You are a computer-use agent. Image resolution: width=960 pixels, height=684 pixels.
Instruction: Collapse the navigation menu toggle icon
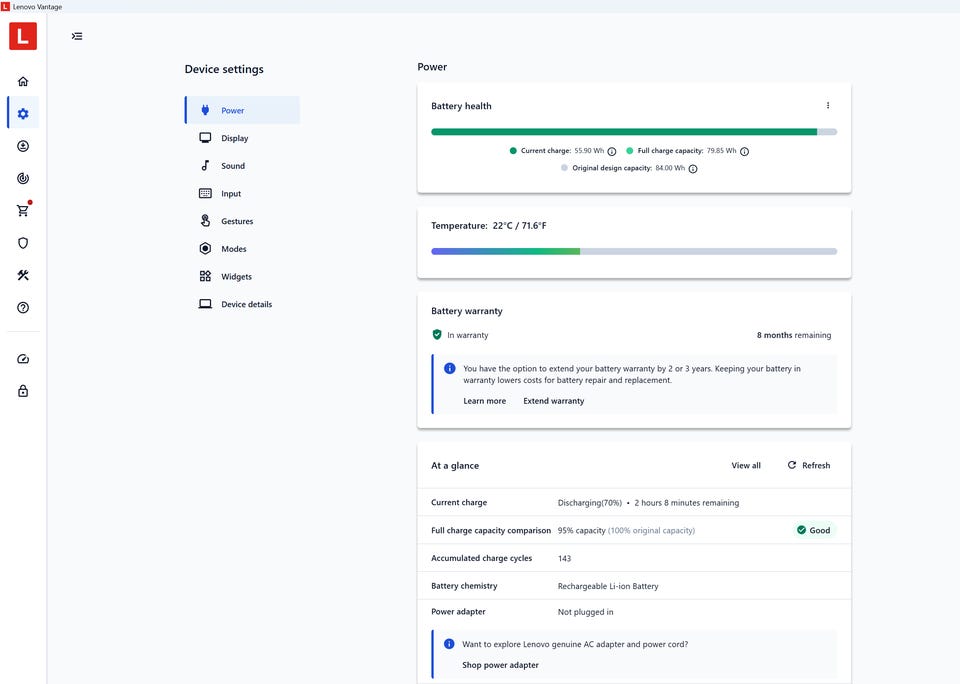[x=77, y=36]
